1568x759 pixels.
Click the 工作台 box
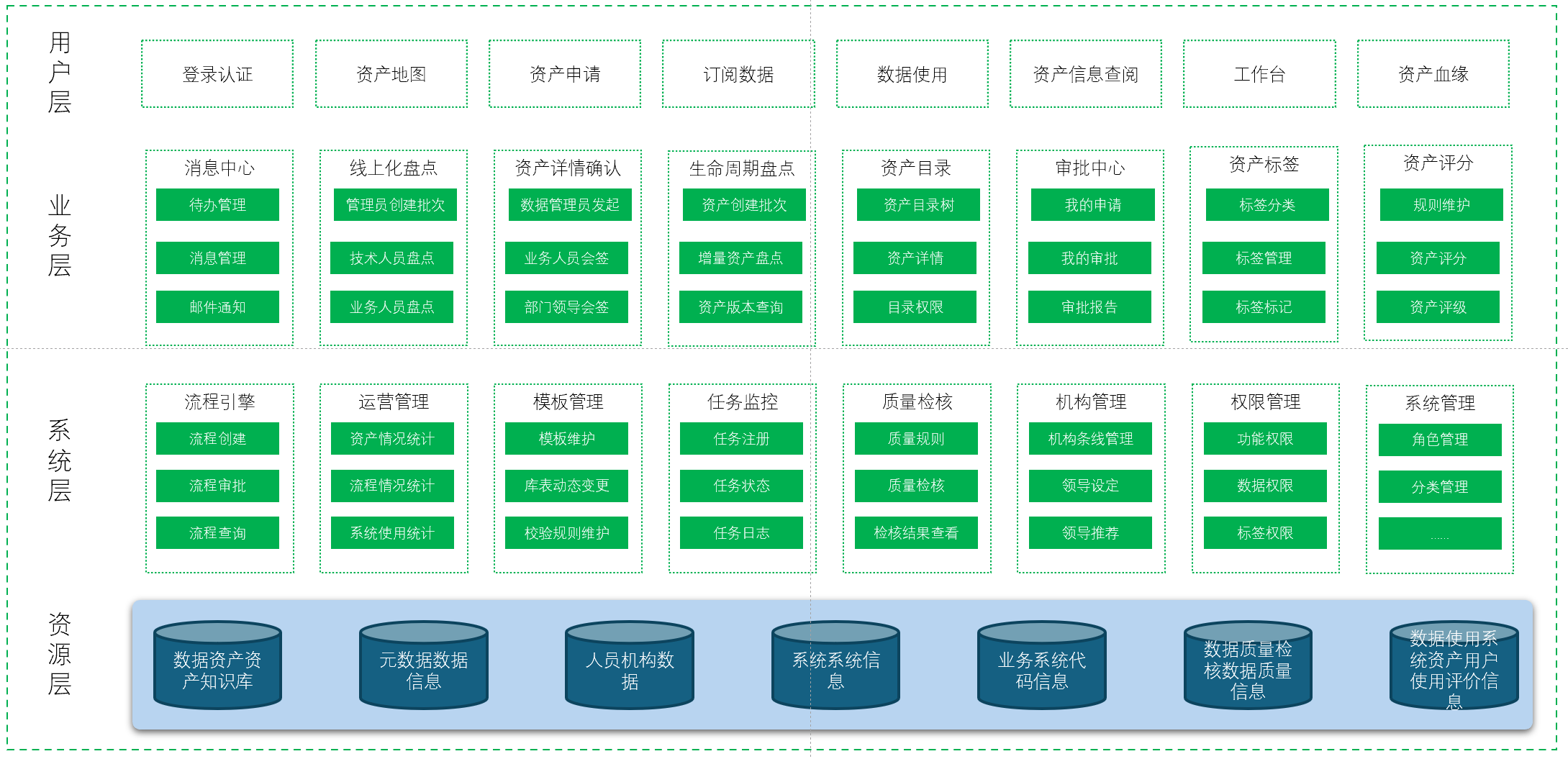[x=1260, y=74]
